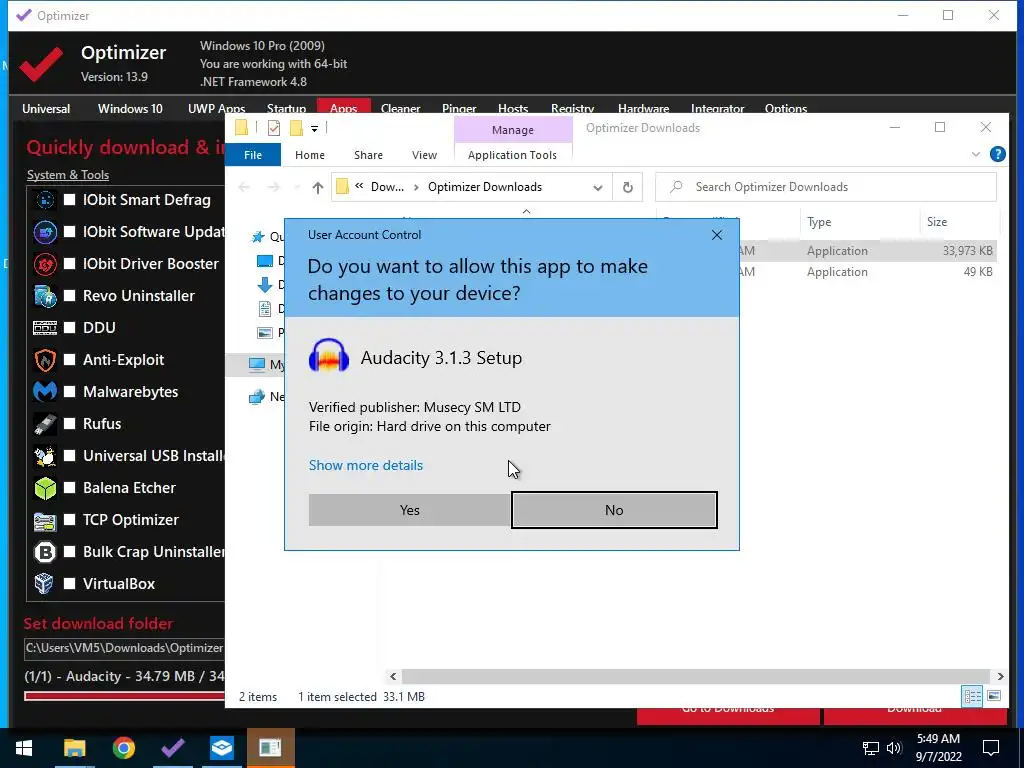
Task: Click the Anti-Exploit shield icon
Action: point(45,360)
